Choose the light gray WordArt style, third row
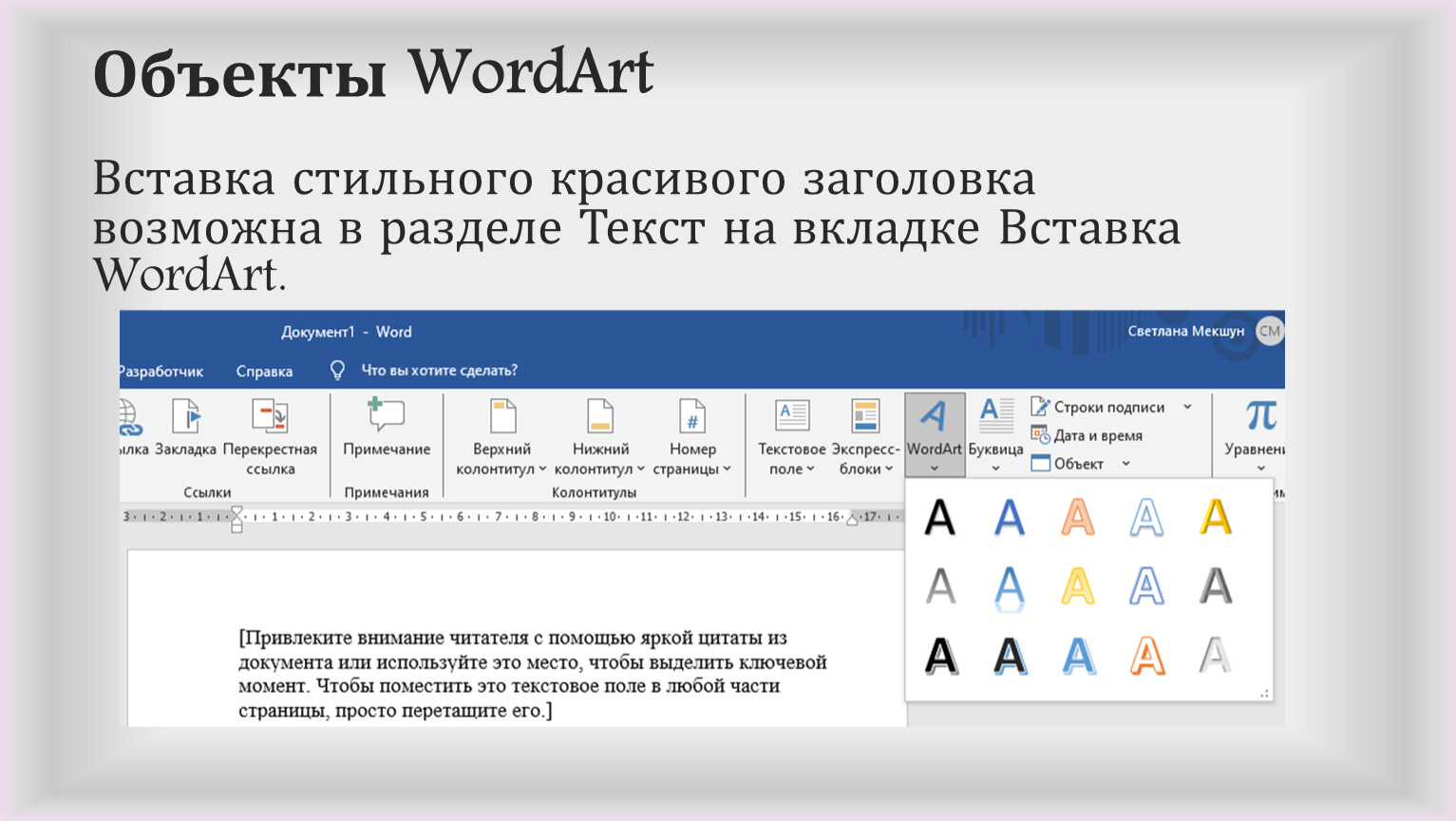This screenshot has width=1456, height=821. [1216, 656]
